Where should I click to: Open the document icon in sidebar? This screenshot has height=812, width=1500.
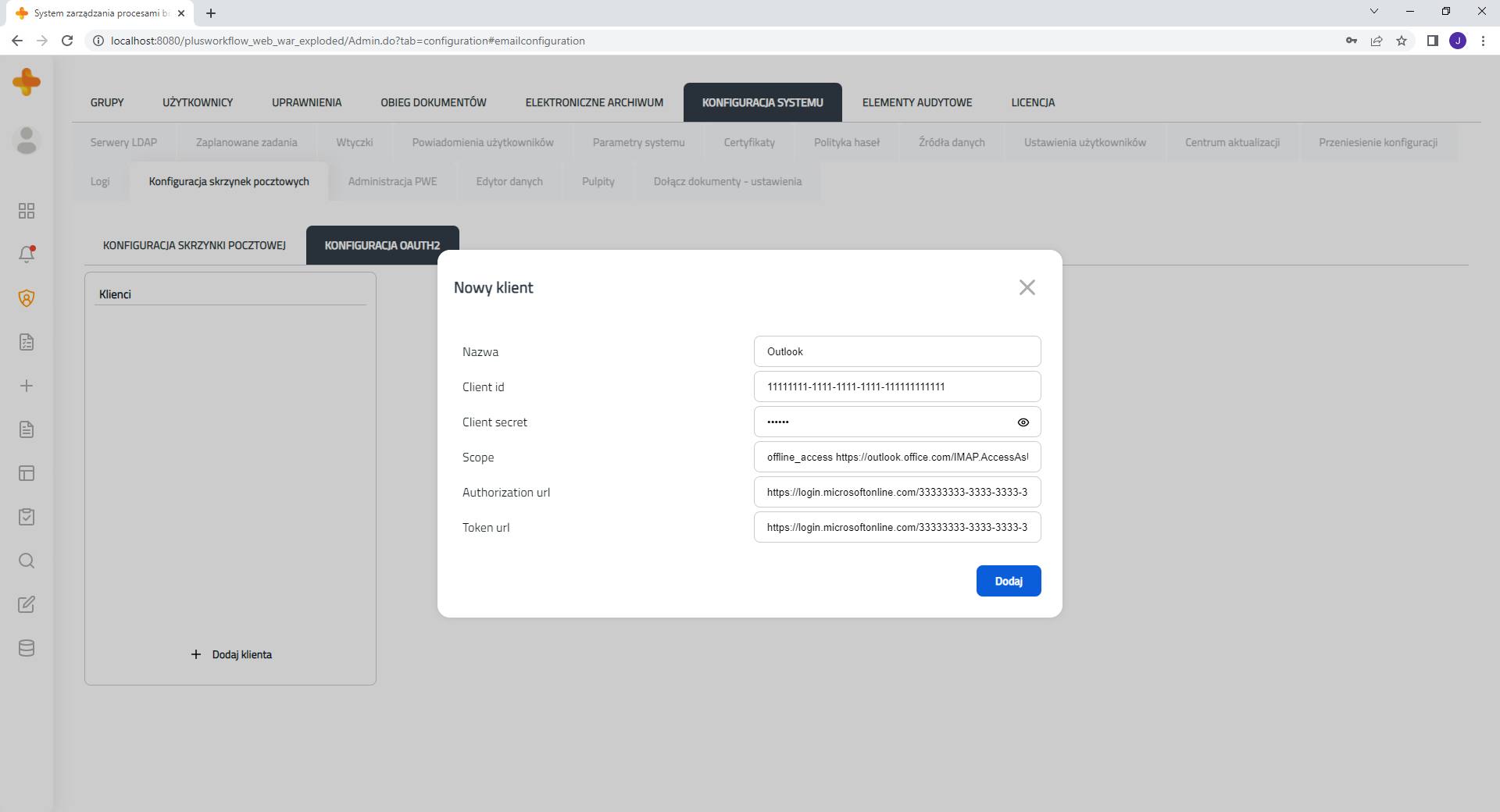[27, 429]
